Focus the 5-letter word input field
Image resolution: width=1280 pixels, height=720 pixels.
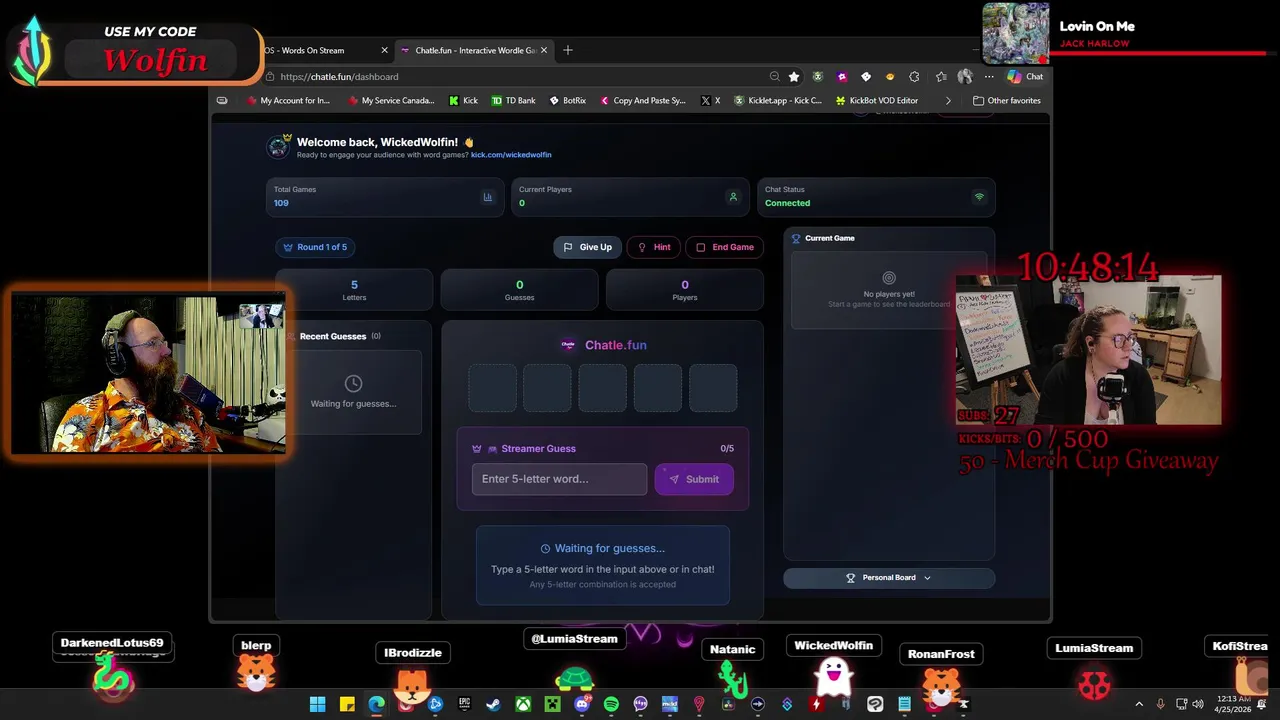559,479
